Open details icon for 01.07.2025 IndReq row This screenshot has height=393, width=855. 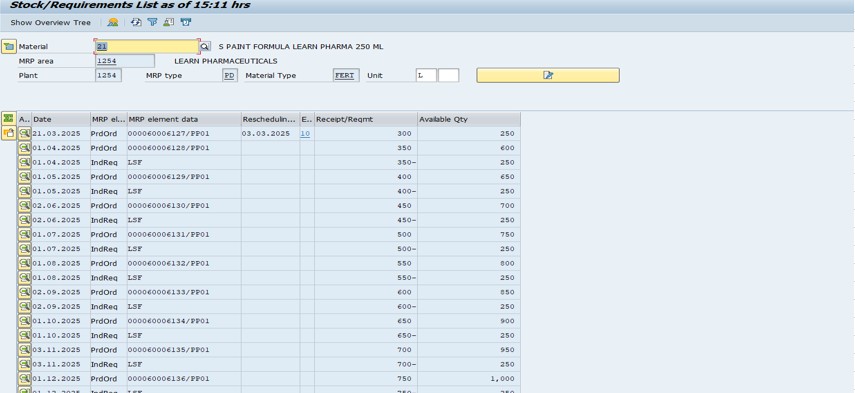pyautogui.click(x=25, y=249)
